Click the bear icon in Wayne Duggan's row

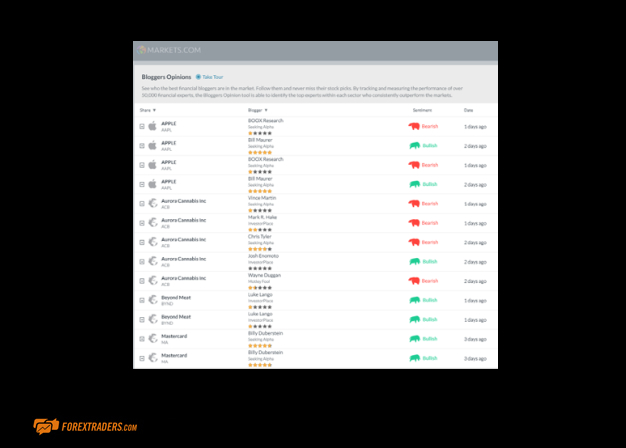[414, 281]
